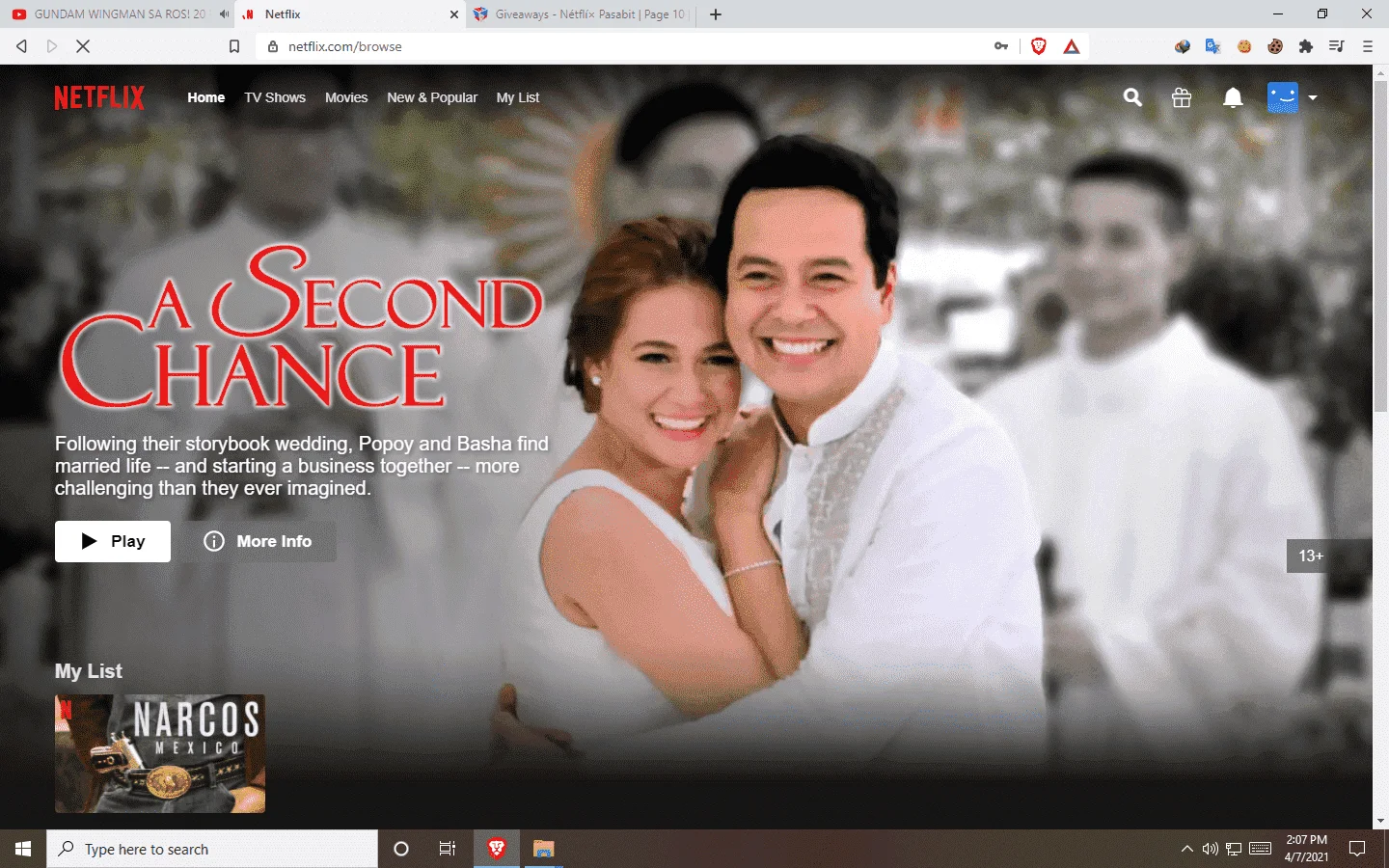This screenshot has height=868, width=1389.
Task: Open Task View on taskbar
Action: tap(448, 849)
